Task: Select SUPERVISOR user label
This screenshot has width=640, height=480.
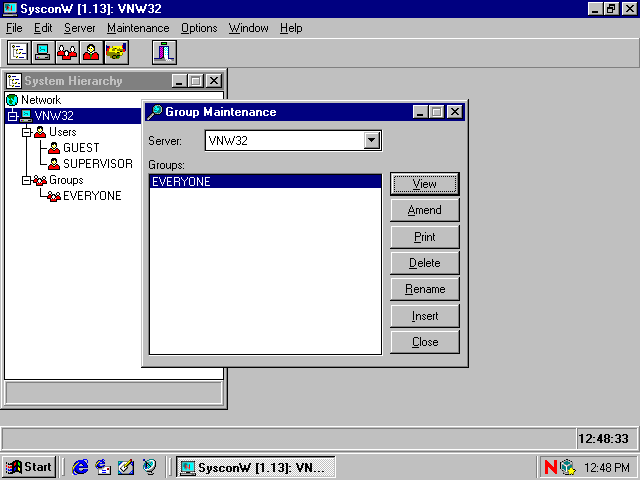Action: coord(98,164)
